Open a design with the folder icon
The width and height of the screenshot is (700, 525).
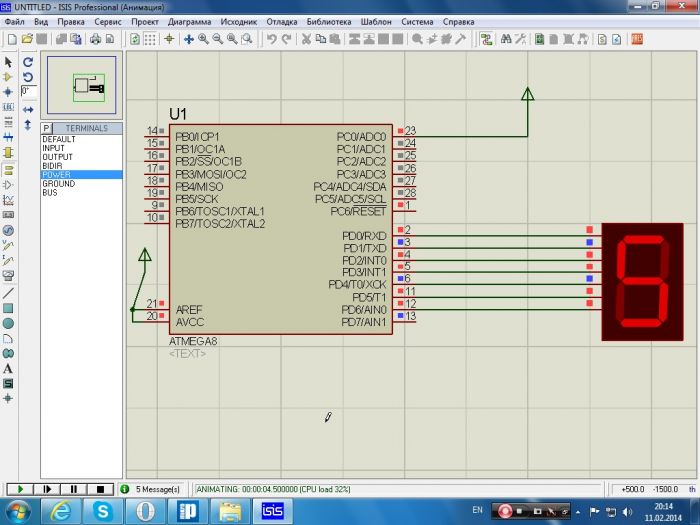[27, 39]
